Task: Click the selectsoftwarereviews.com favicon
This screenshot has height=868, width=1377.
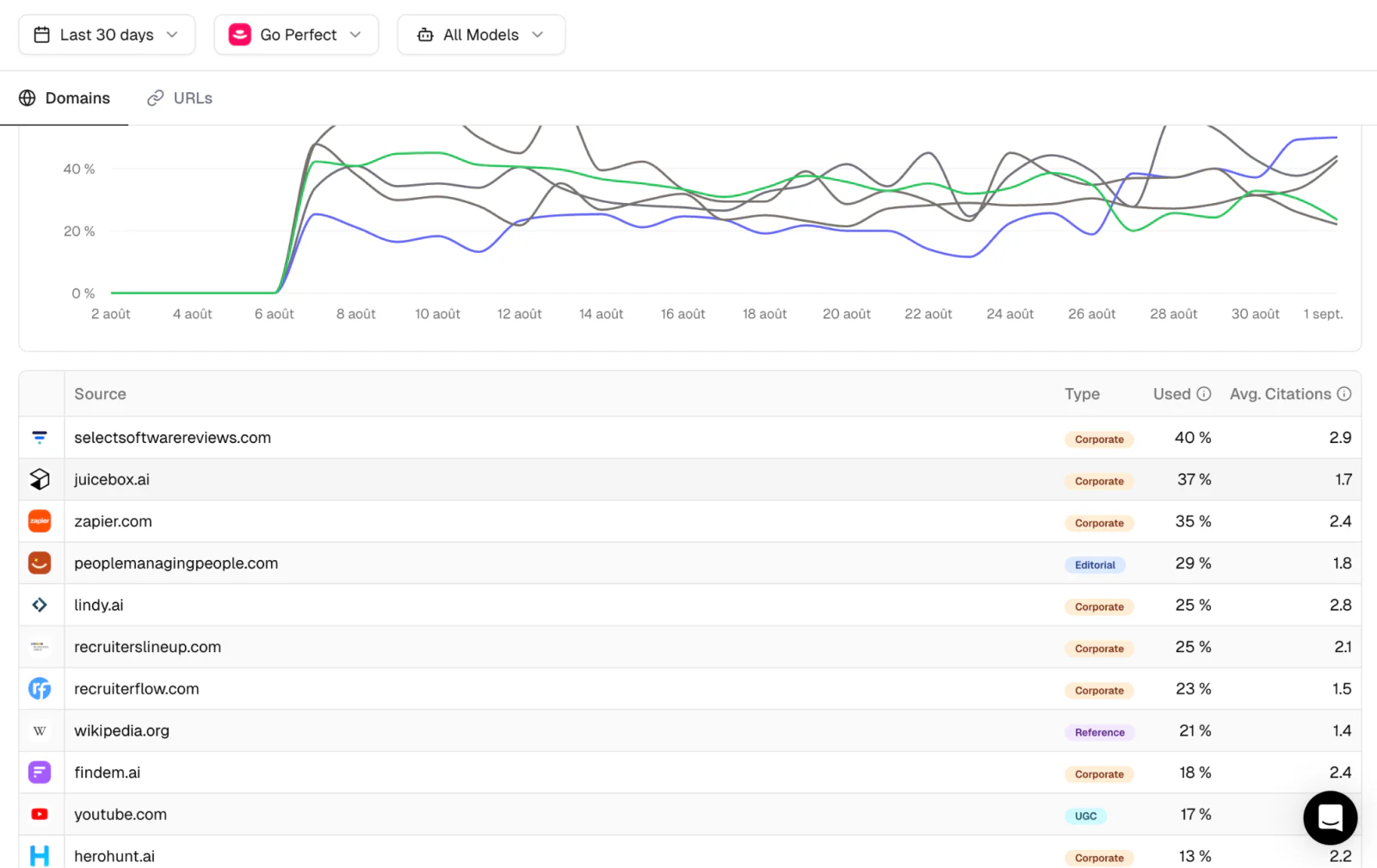Action: (40, 438)
